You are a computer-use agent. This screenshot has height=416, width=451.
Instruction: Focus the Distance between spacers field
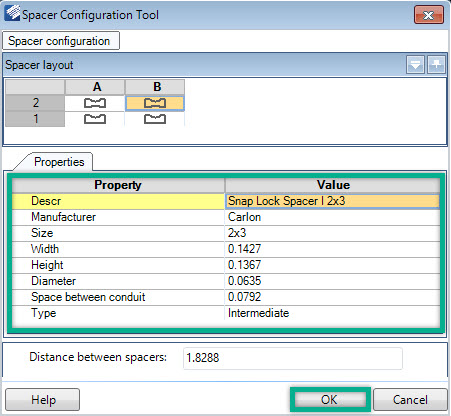click(x=293, y=358)
